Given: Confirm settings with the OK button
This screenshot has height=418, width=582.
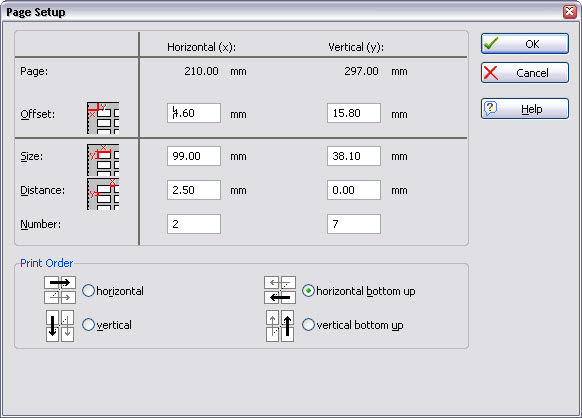Looking at the screenshot, I should click(525, 44).
